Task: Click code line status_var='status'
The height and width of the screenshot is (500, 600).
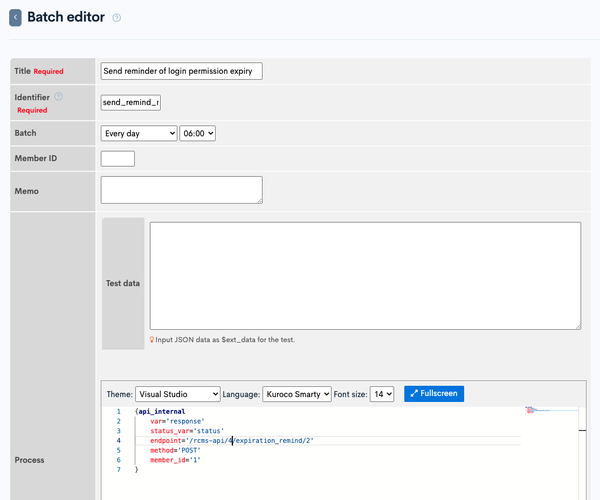Action: [x=187, y=431]
